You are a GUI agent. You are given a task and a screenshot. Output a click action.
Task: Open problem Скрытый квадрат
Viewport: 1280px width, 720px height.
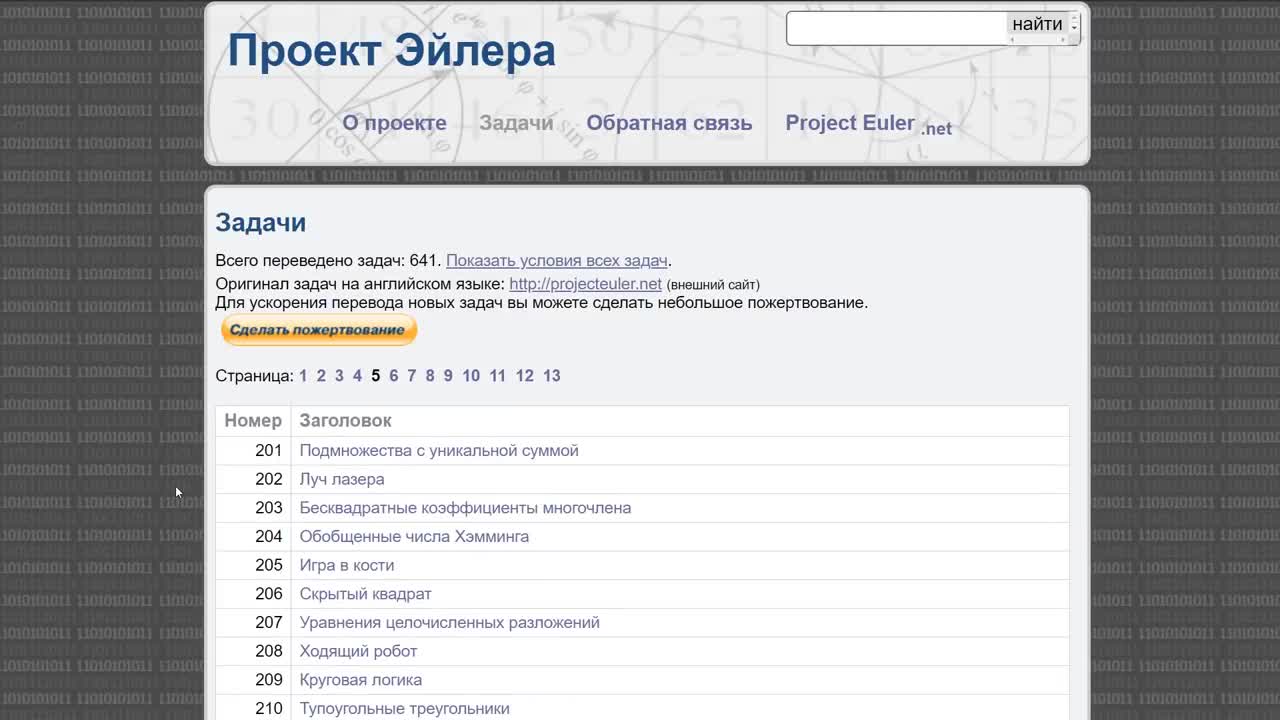[x=366, y=594]
